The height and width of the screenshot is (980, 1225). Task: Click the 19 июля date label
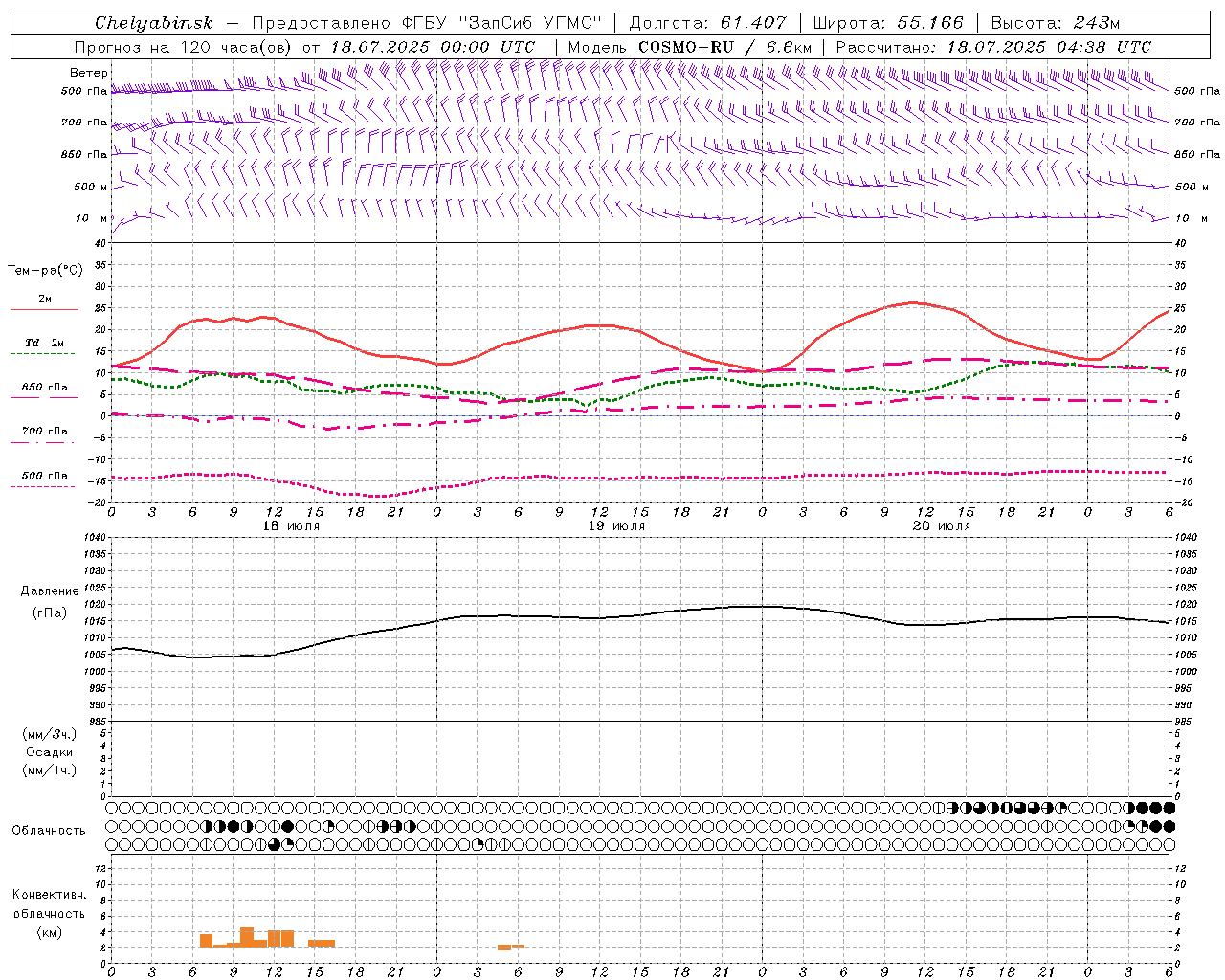(x=616, y=525)
